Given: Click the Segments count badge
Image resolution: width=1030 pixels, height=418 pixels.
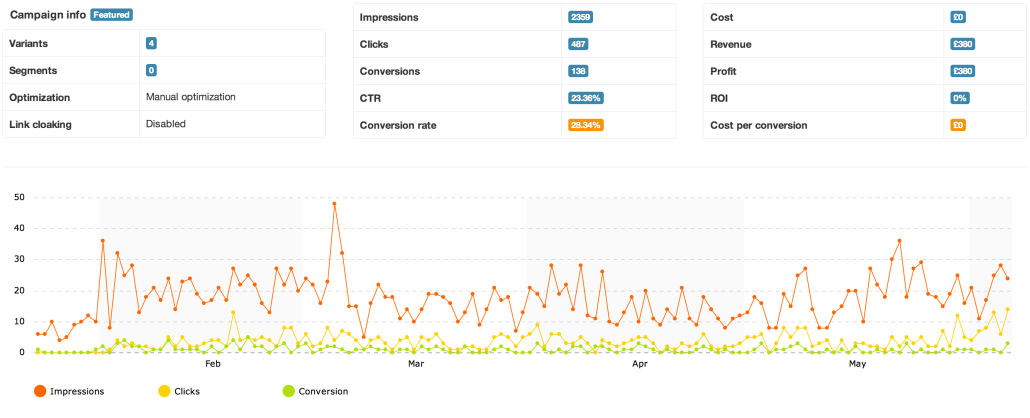Looking at the screenshot, I should [151, 71].
